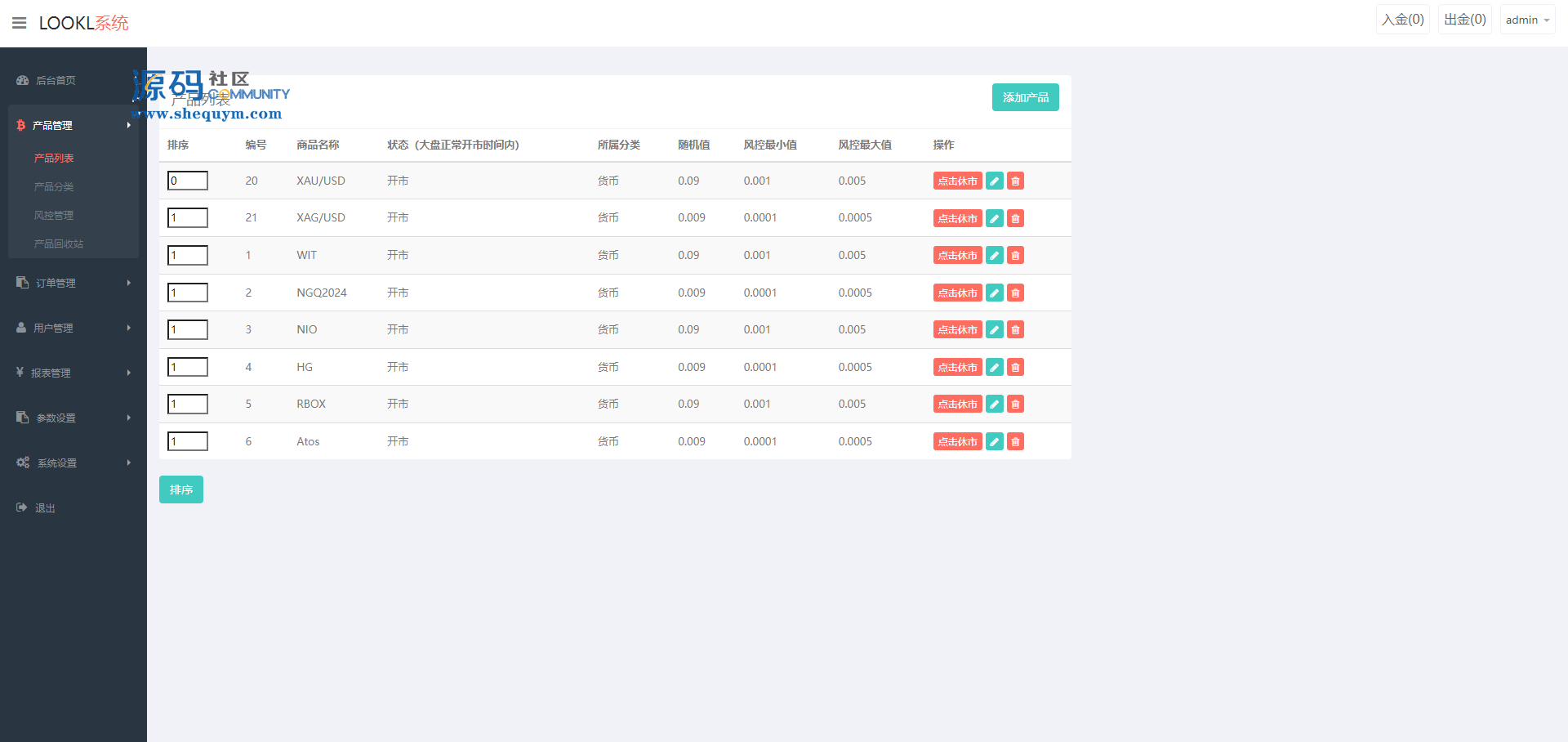Click the trash icon for HG product
Screen dimensions: 1568x742
point(1015,367)
